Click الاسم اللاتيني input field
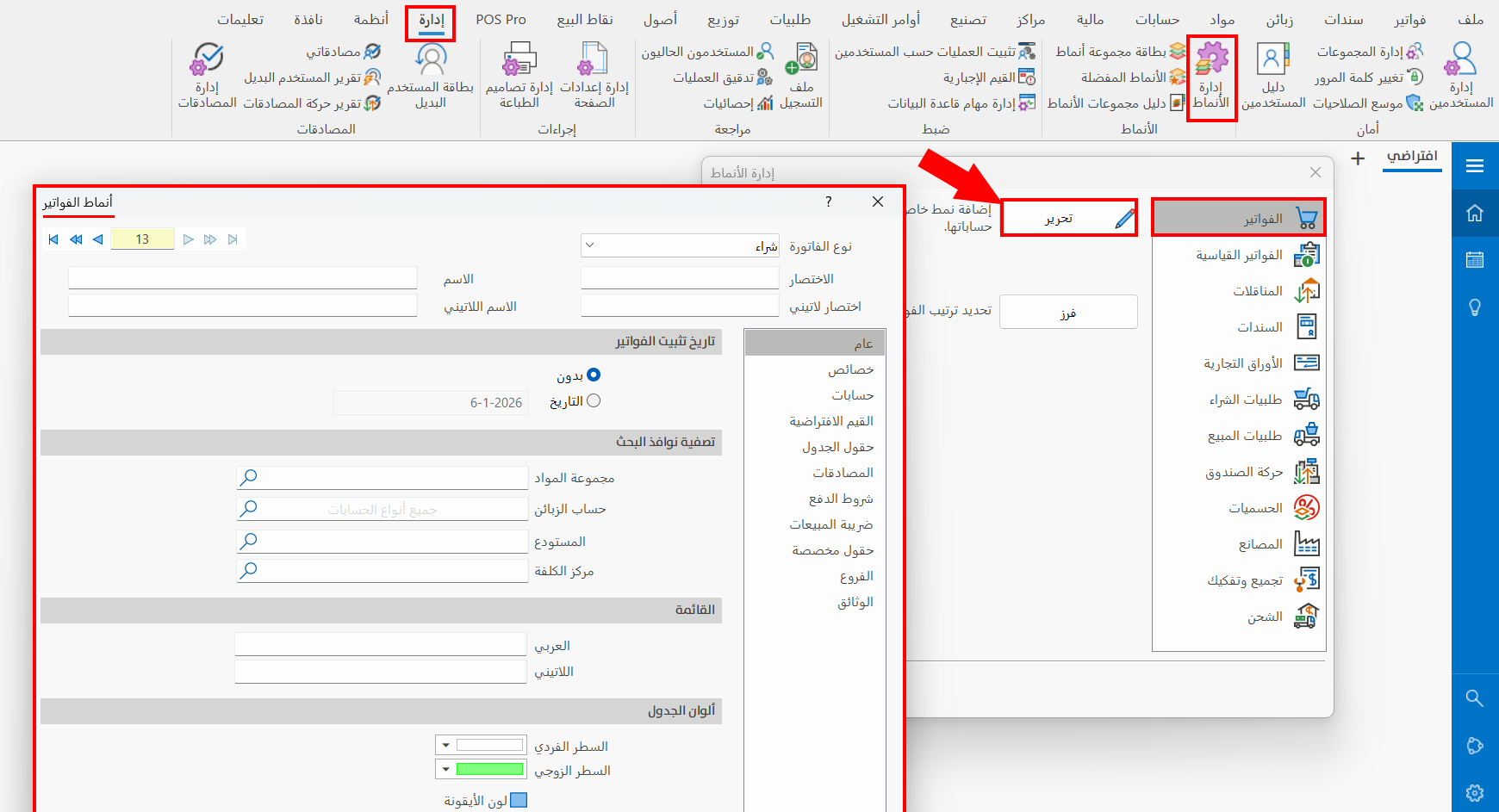1499x812 pixels. tap(243, 306)
